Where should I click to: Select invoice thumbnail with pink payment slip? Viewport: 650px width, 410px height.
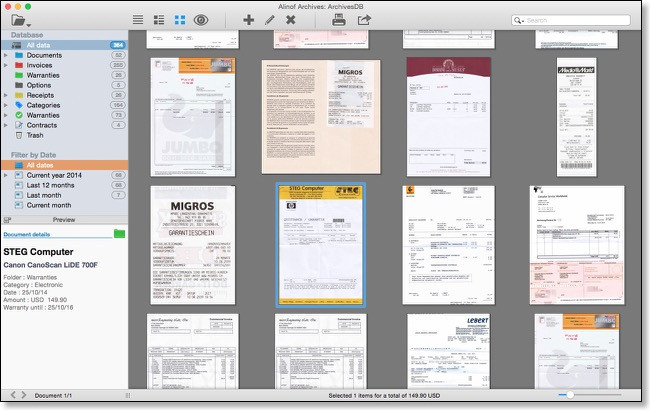pos(577,245)
